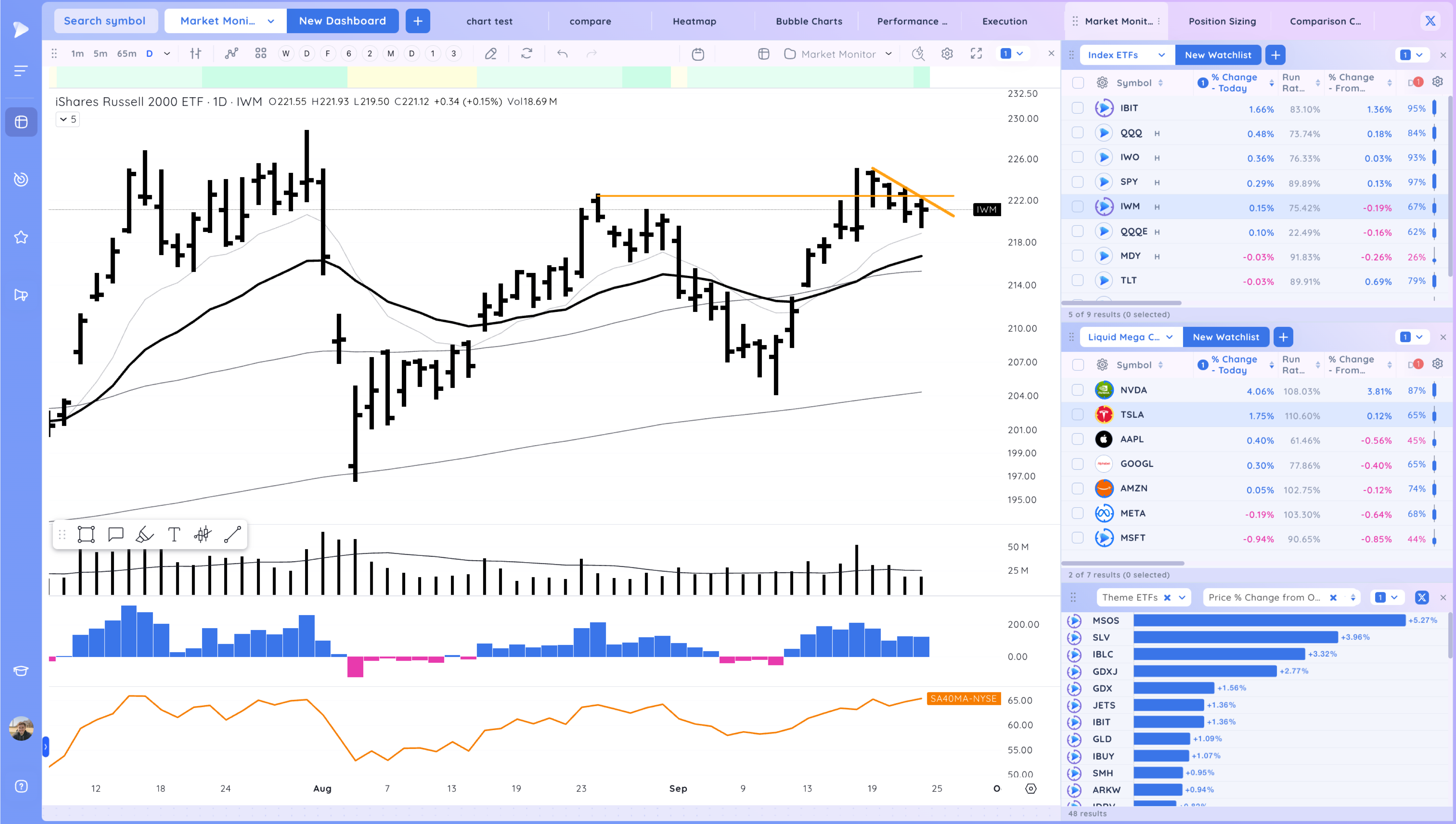Expand the Liquid Mega Cap watchlist selector

point(1130,337)
